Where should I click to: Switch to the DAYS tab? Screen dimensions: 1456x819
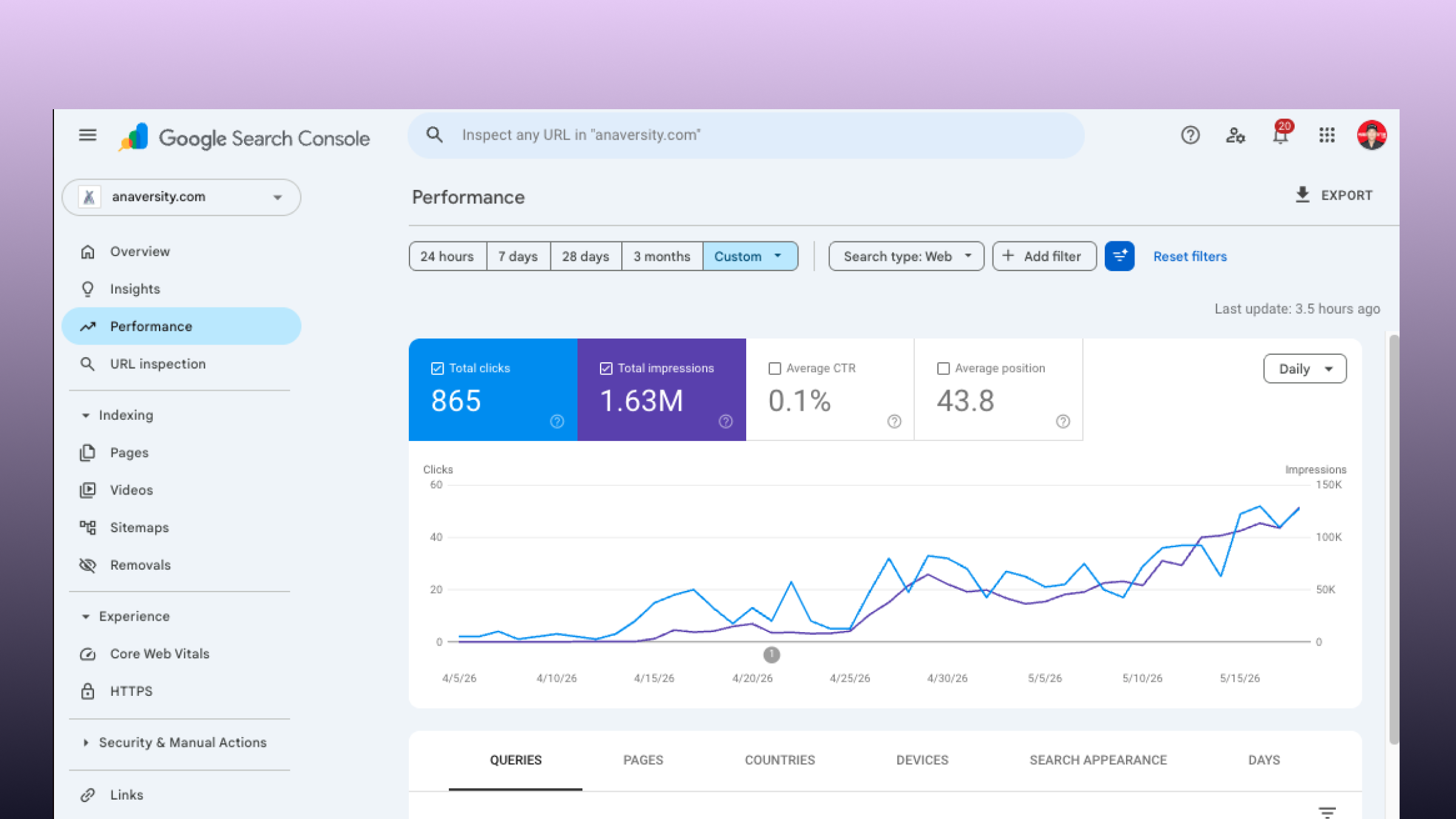[x=1264, y=760]
